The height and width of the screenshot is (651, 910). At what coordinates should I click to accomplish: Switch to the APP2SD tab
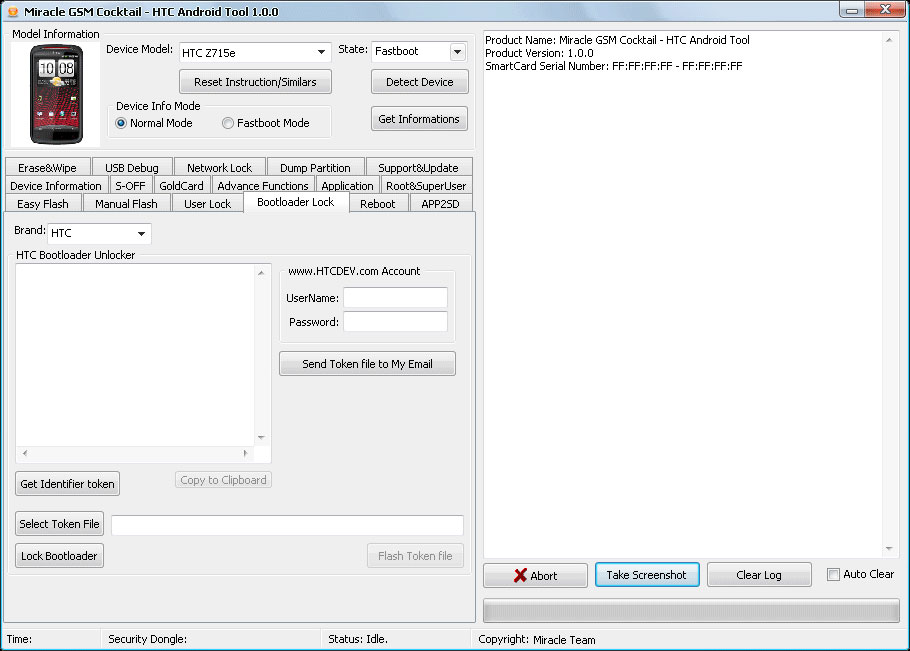tap(440, 204)
